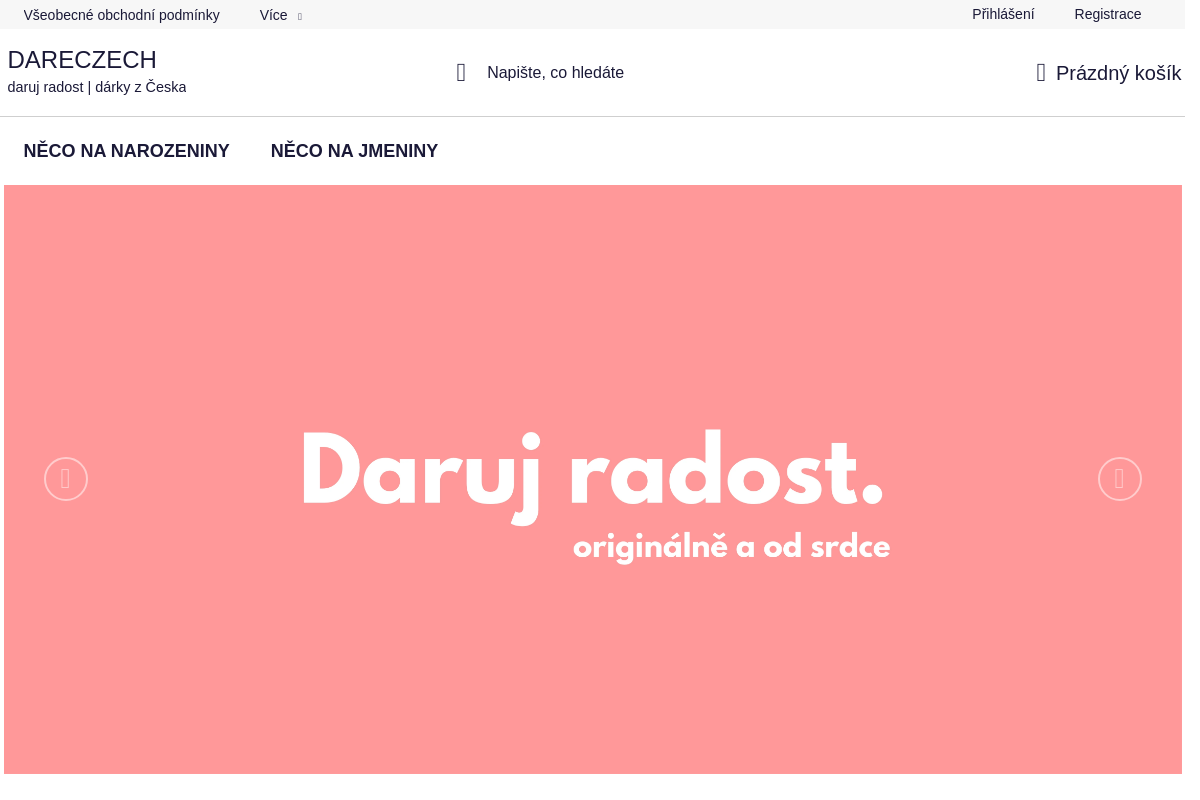Click the 'Daruj radost.' banner headline
Viewport: 1200px width, 800px height.
point(592,471)
